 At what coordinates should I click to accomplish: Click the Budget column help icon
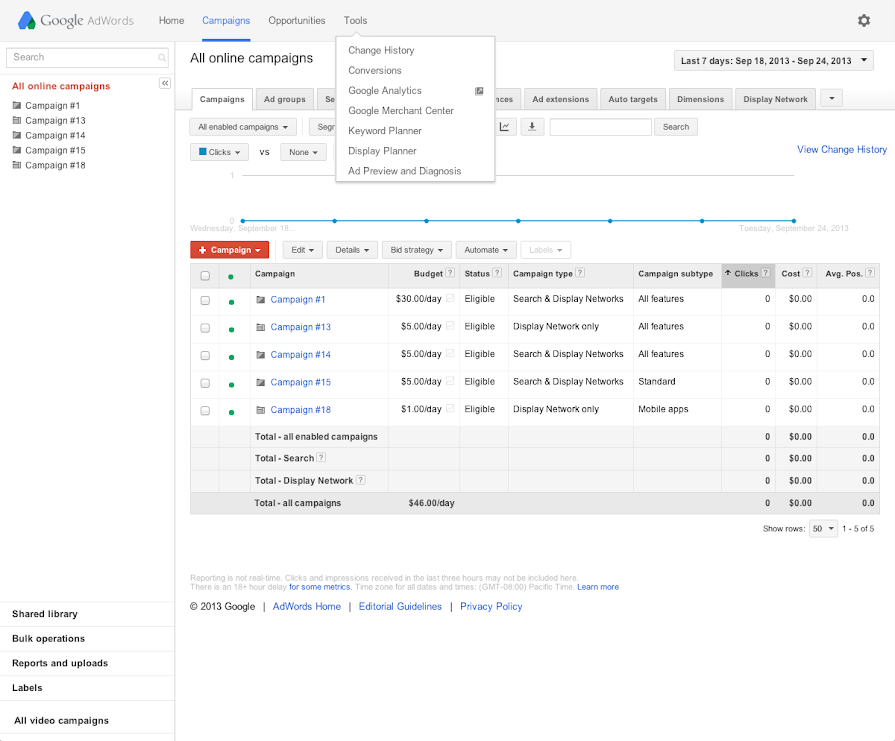[450, 273]
